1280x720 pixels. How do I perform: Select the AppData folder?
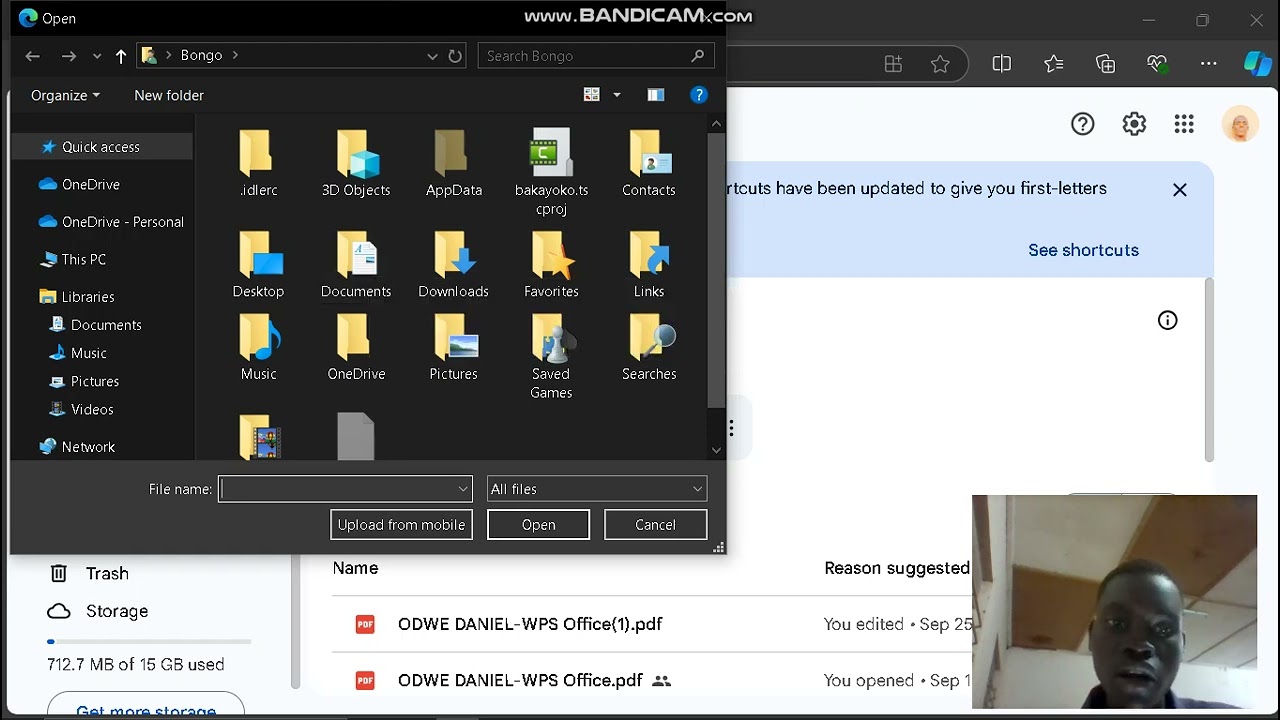pos(453,164)
